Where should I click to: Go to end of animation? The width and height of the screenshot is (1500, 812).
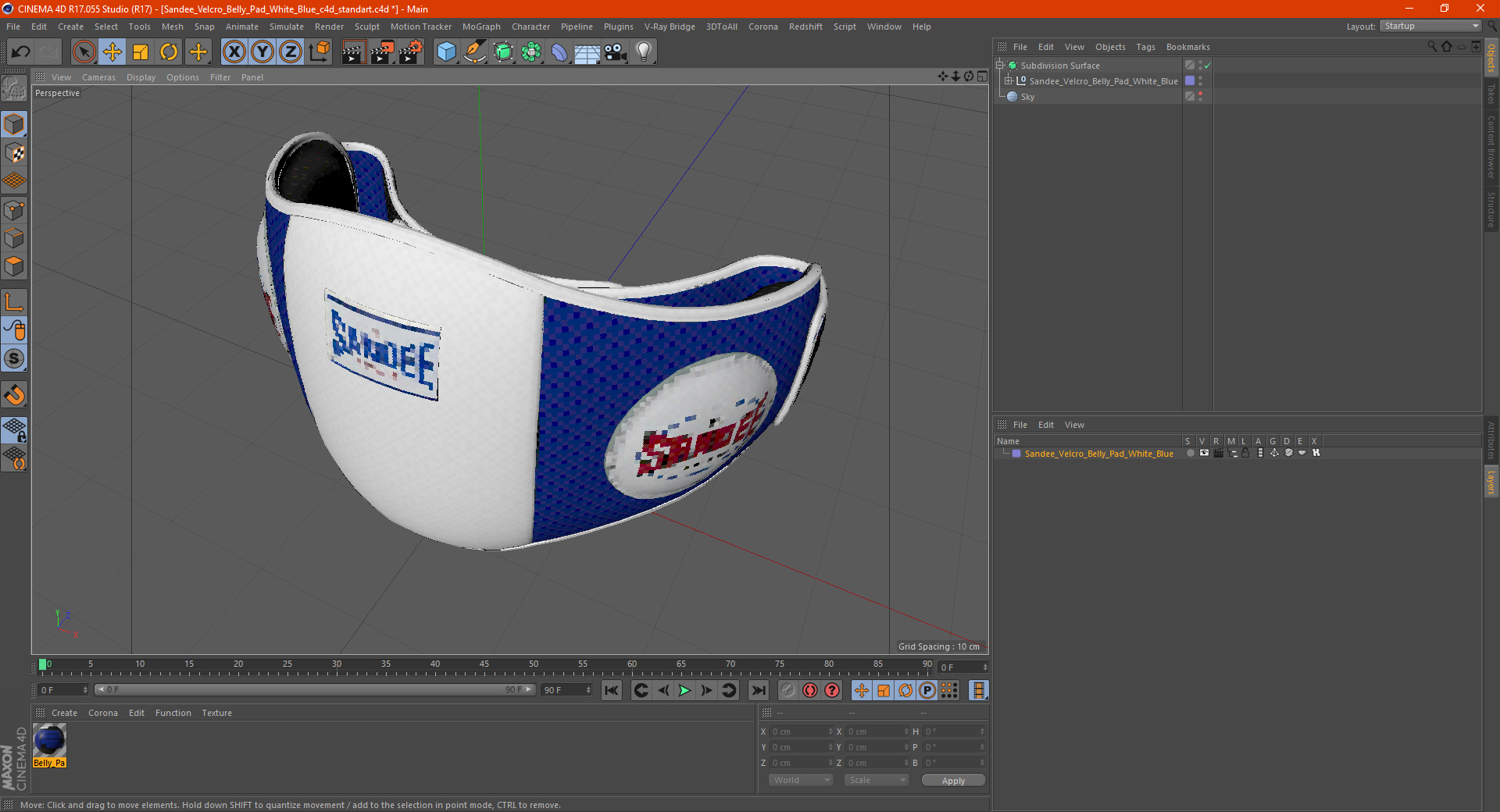click(758, 690)
